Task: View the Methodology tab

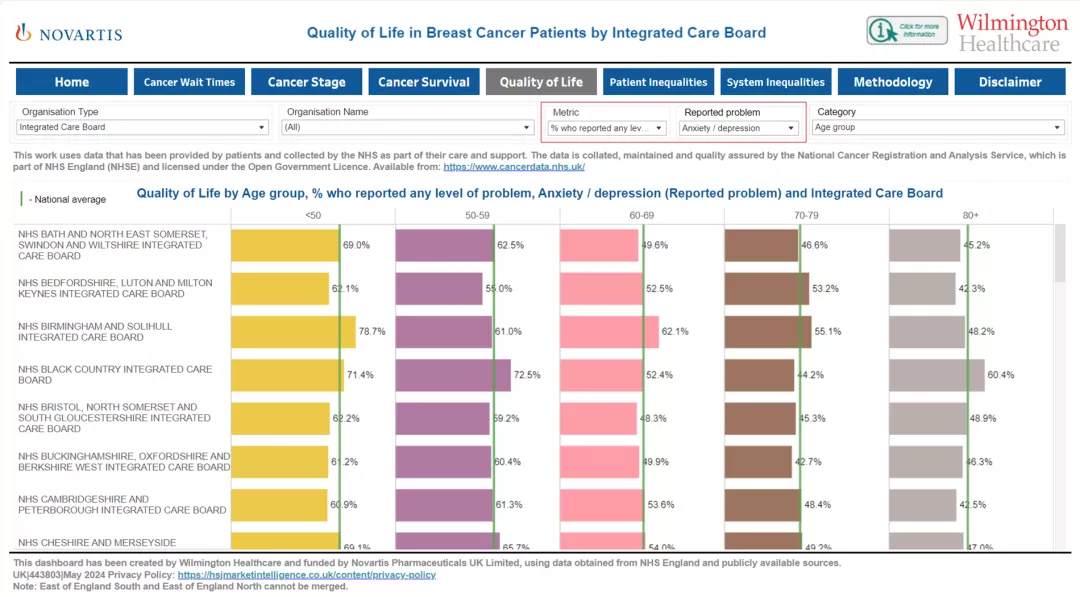Action: [x=892, y=81]
